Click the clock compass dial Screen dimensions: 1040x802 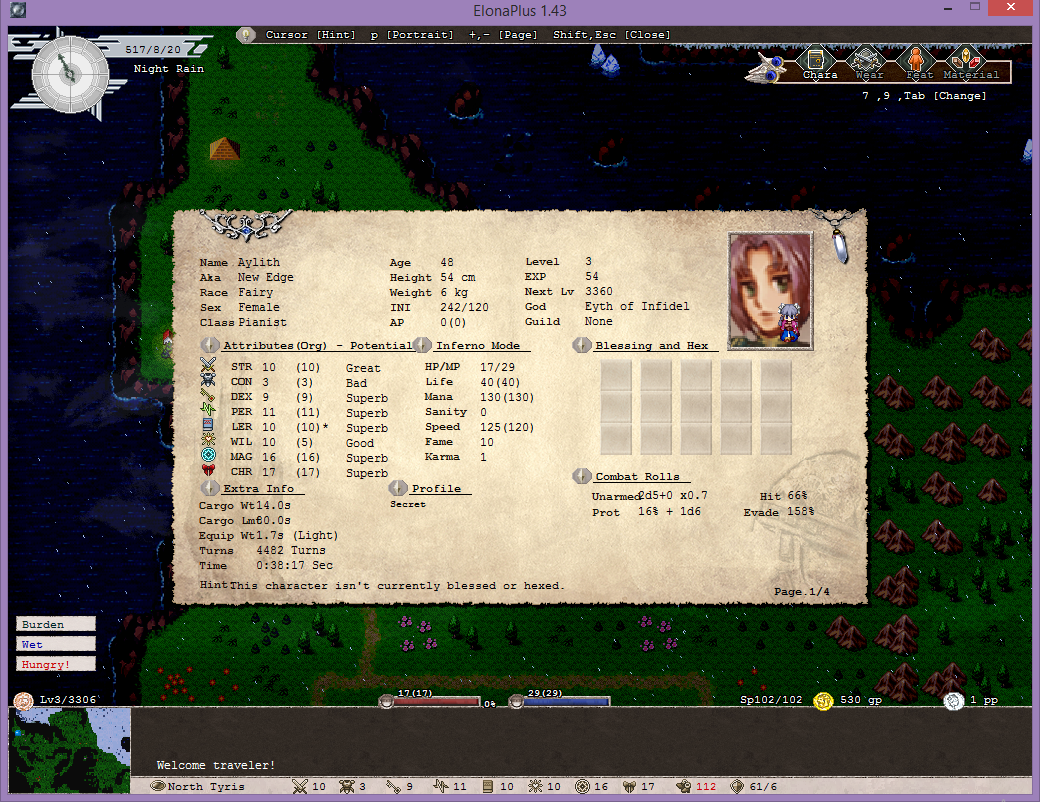pos(70,74)
